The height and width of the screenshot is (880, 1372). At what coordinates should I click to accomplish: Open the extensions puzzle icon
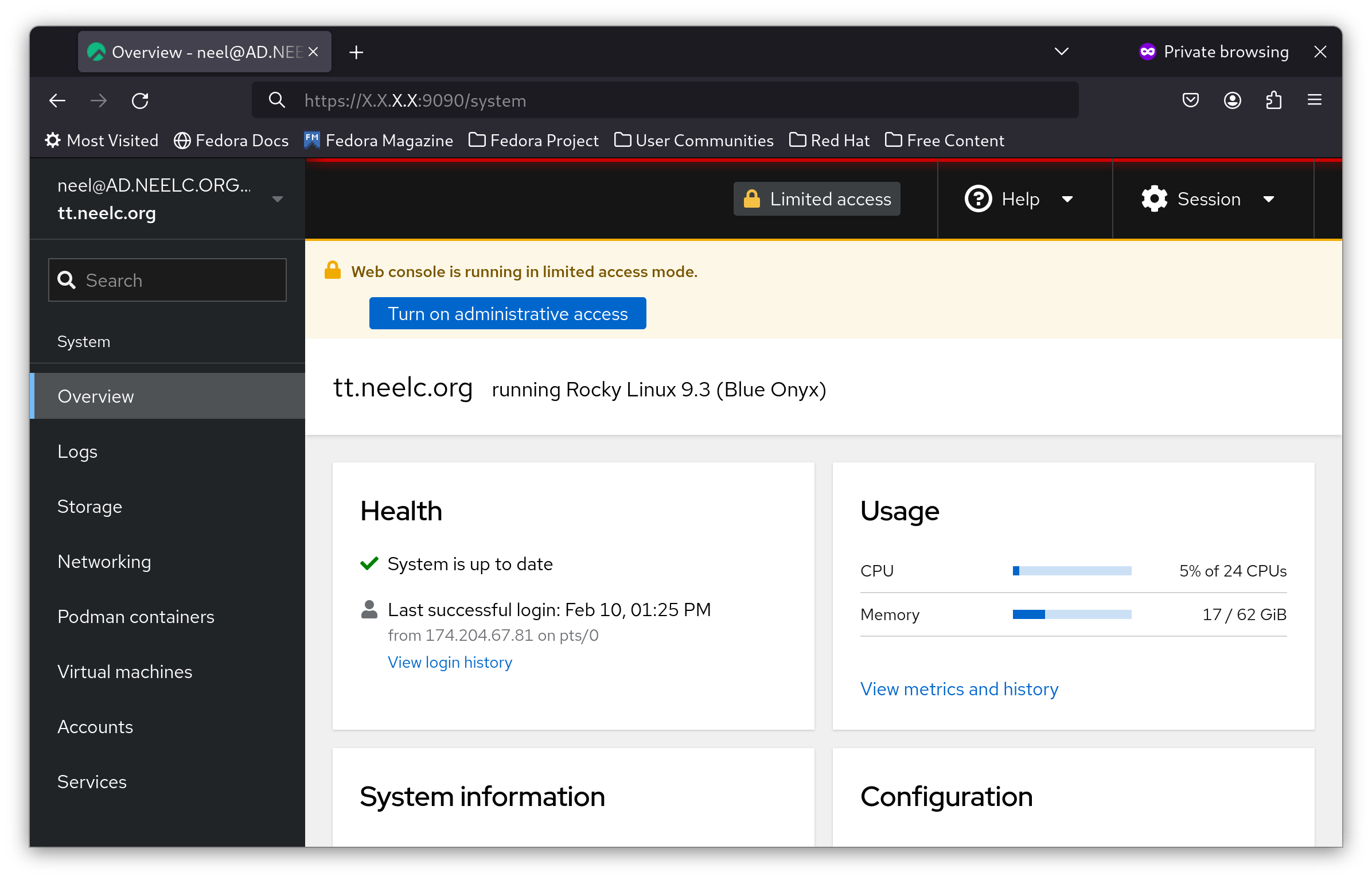coord(1273,101)
